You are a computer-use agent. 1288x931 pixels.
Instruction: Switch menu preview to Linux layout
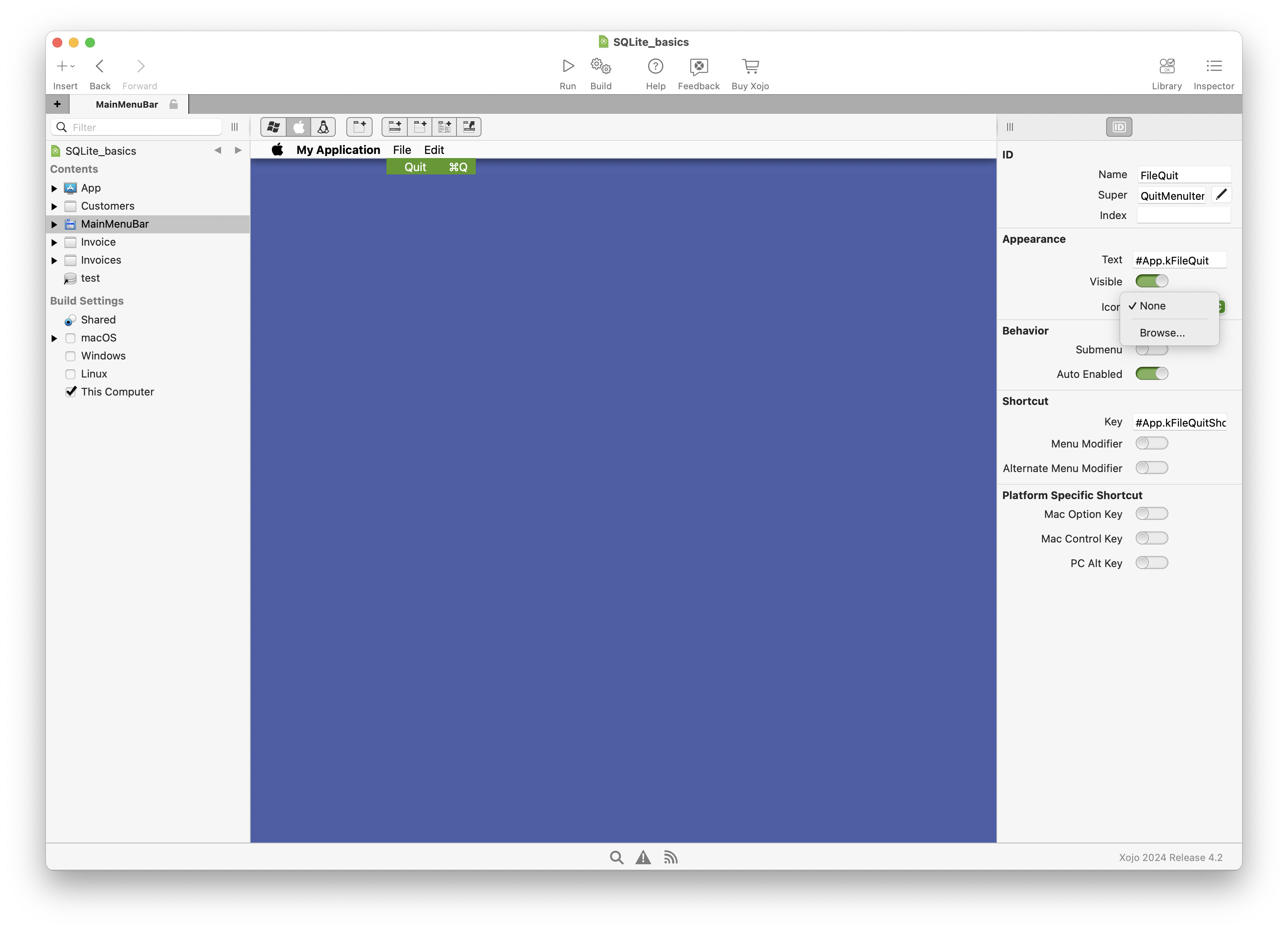[323, 127]
